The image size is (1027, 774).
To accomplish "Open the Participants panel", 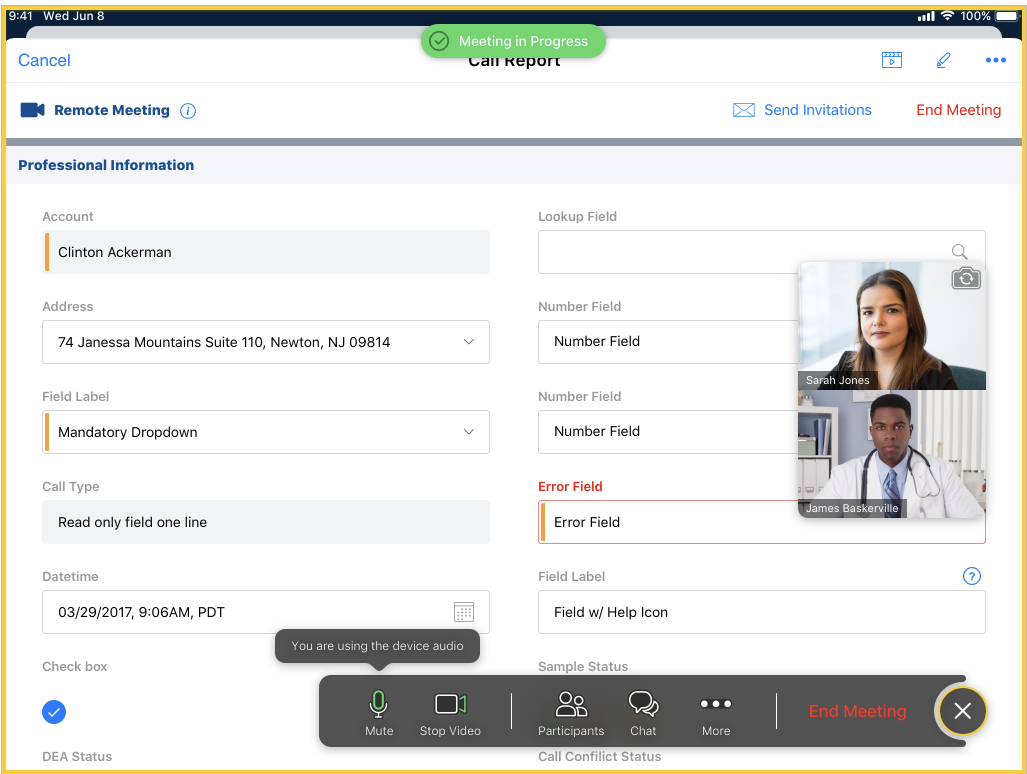I will 571,712.
